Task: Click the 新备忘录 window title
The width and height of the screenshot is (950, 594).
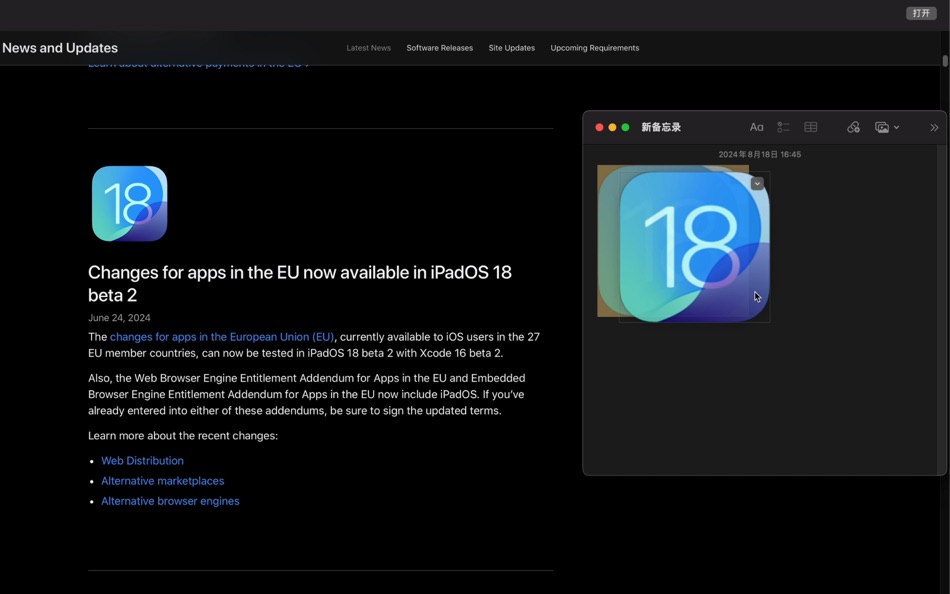Action: click(661, 127)
